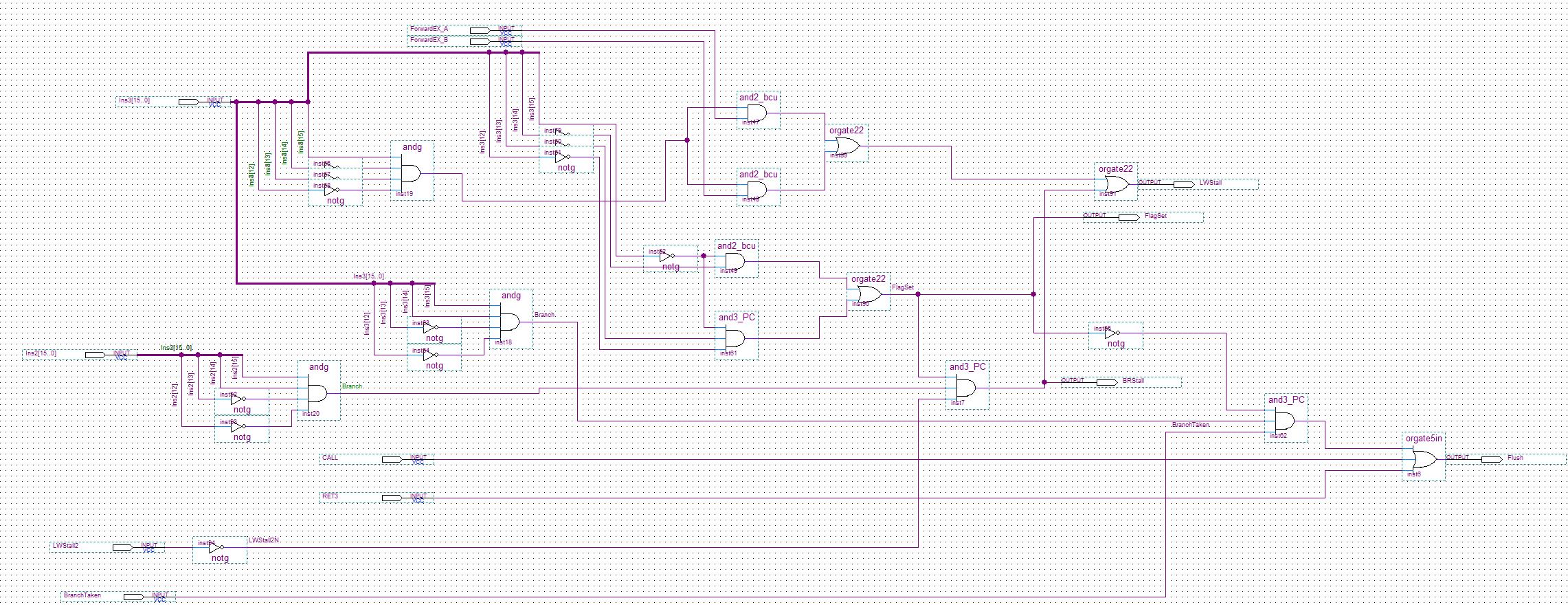Click the Flush output pin
This screenshot has height=607, width=1568.
(1491, 459)
